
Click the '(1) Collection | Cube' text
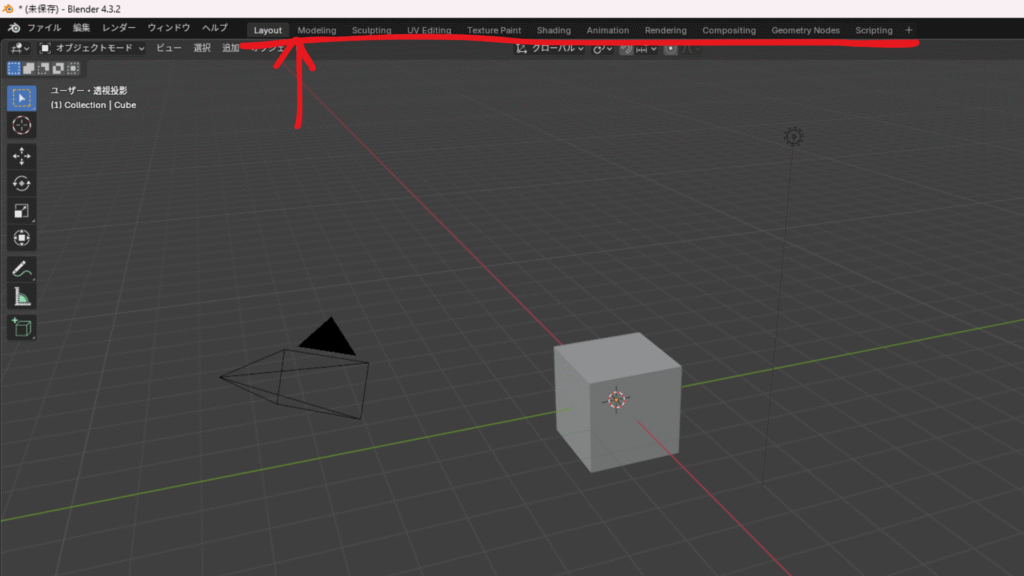click(x=93, y=104)
